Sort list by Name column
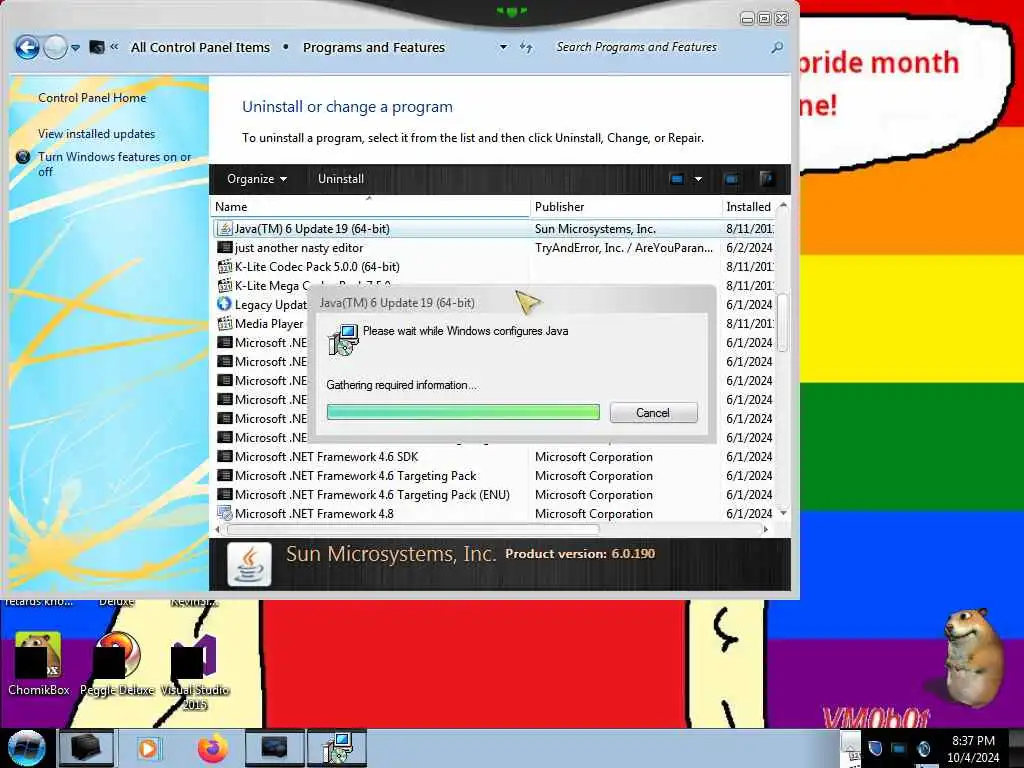The height and width of the screenshot is (768, 1024). tap(370, 207)
